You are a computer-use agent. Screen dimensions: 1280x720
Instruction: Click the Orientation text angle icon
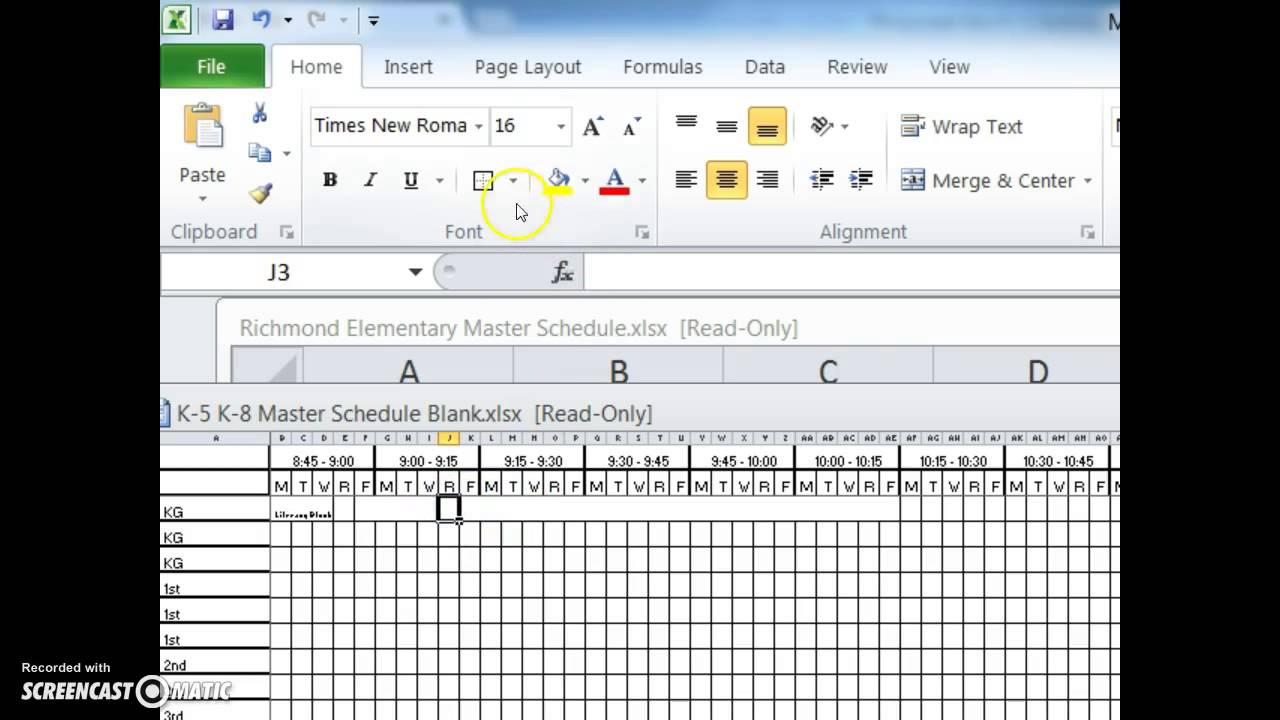pos(822,126)
